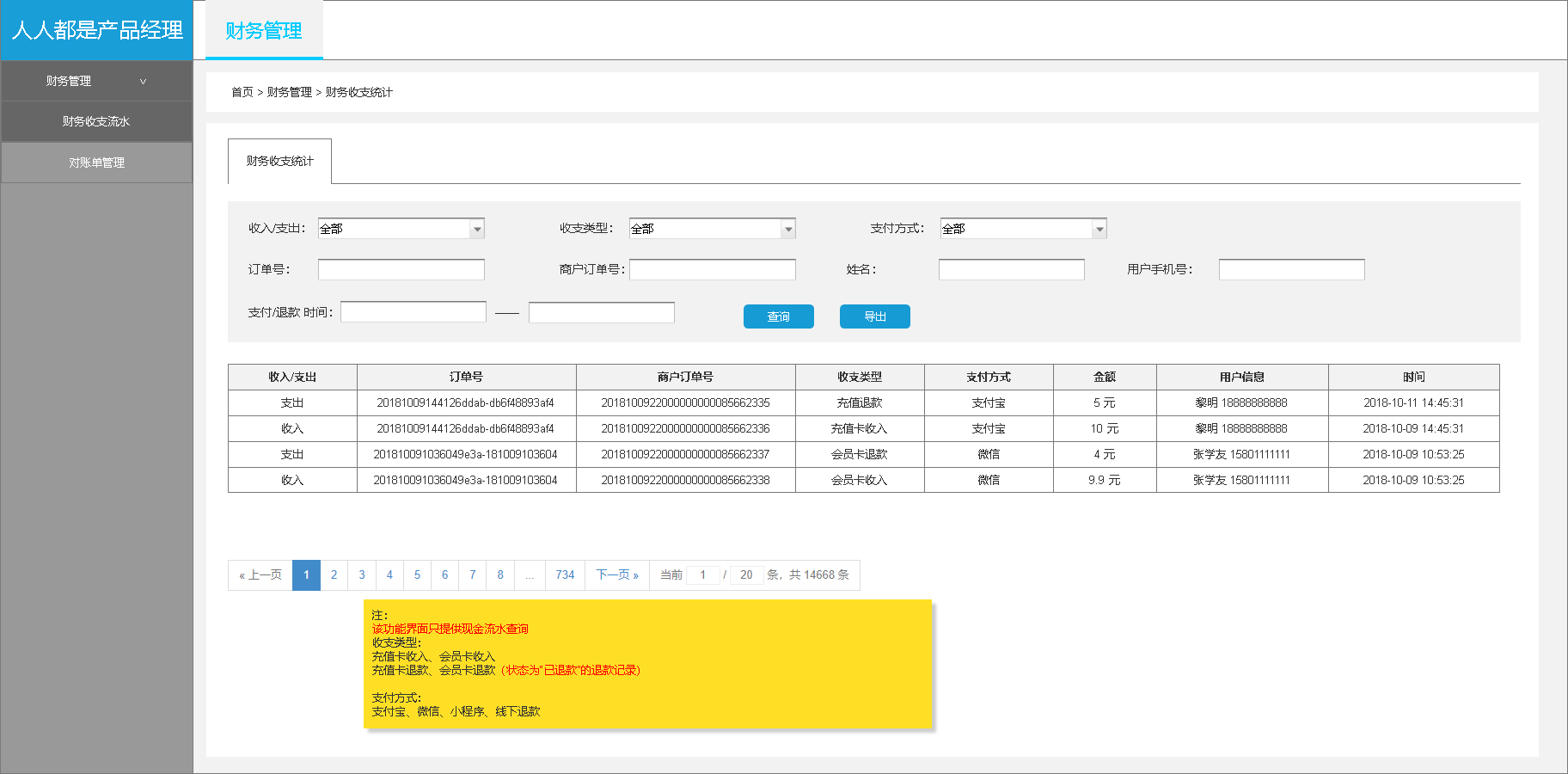
Task: Click the 查询 search button
Action: click(778, 316)
